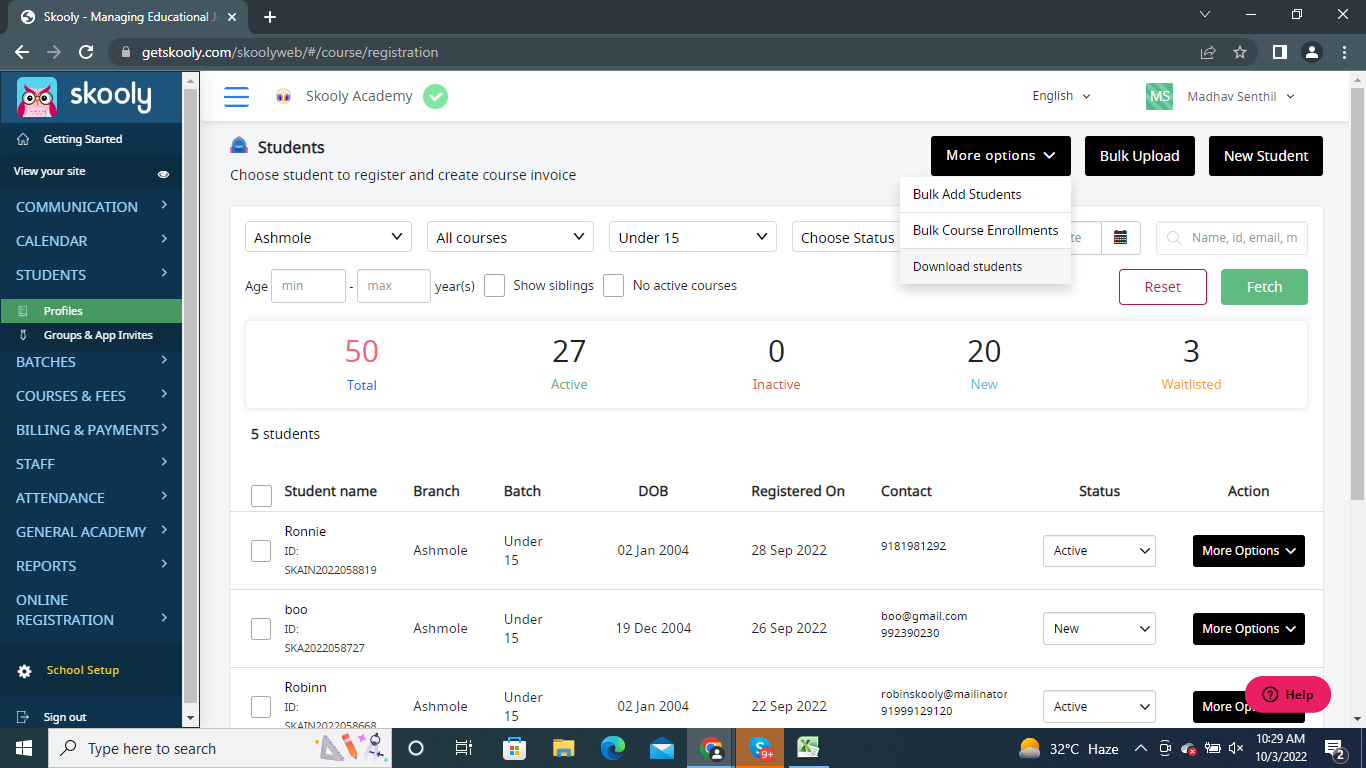Expand REPORTS sidebar menu
1366x768 pixels.
91,566
